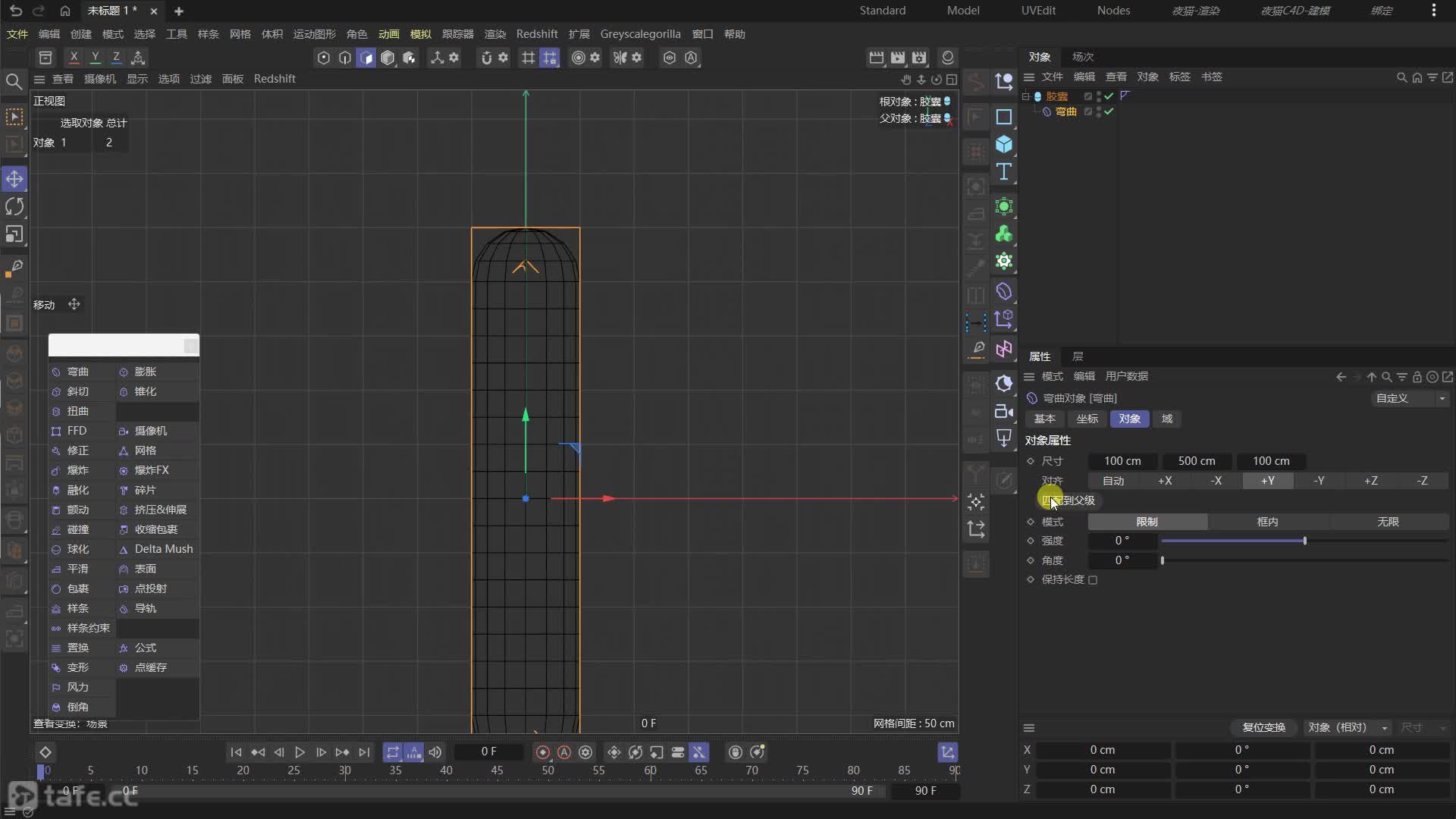Click the Y size field showing 500 cm

tap(1197, 461)
